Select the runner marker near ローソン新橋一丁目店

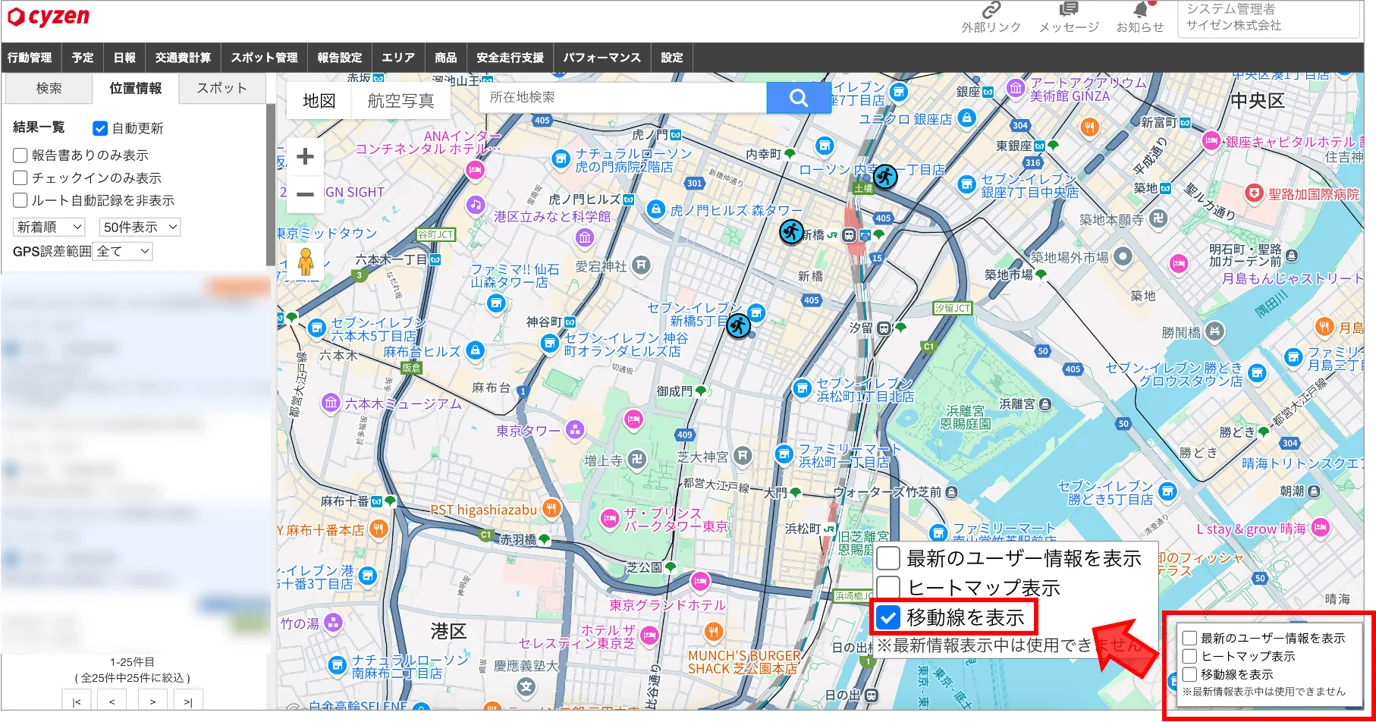[x=885, y=178]
